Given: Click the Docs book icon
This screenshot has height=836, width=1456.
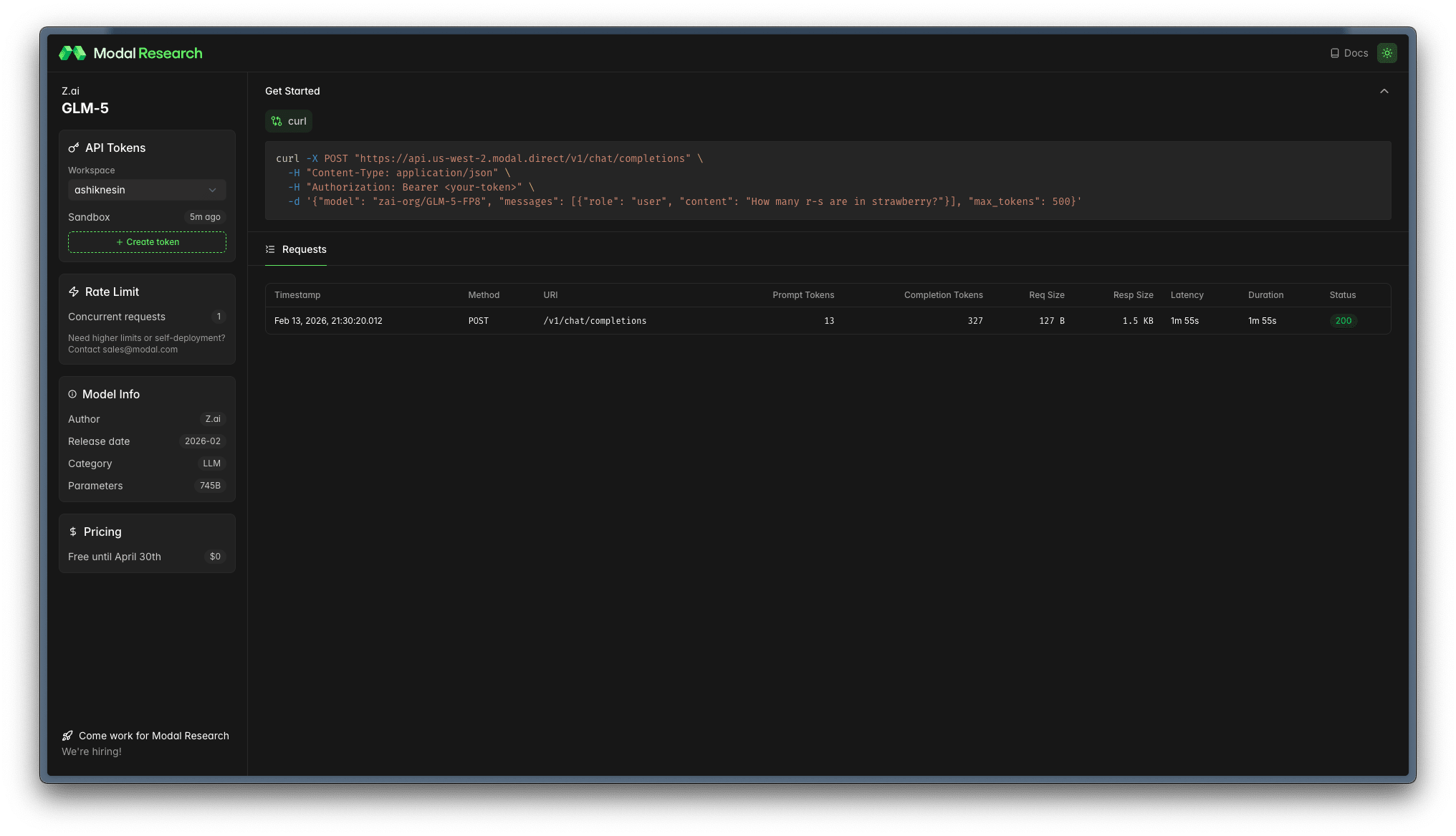Looking at the screenshot, I should click(x=1334, y=53).
